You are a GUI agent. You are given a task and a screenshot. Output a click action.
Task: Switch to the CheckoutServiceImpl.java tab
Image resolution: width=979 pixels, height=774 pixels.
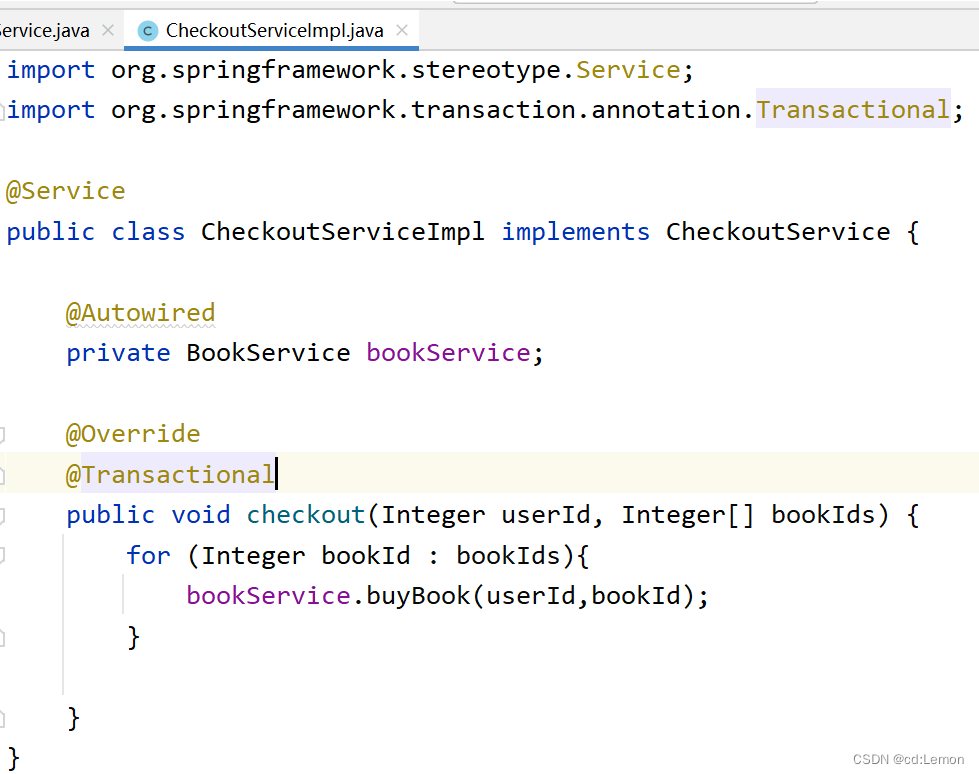pos(274,30)
